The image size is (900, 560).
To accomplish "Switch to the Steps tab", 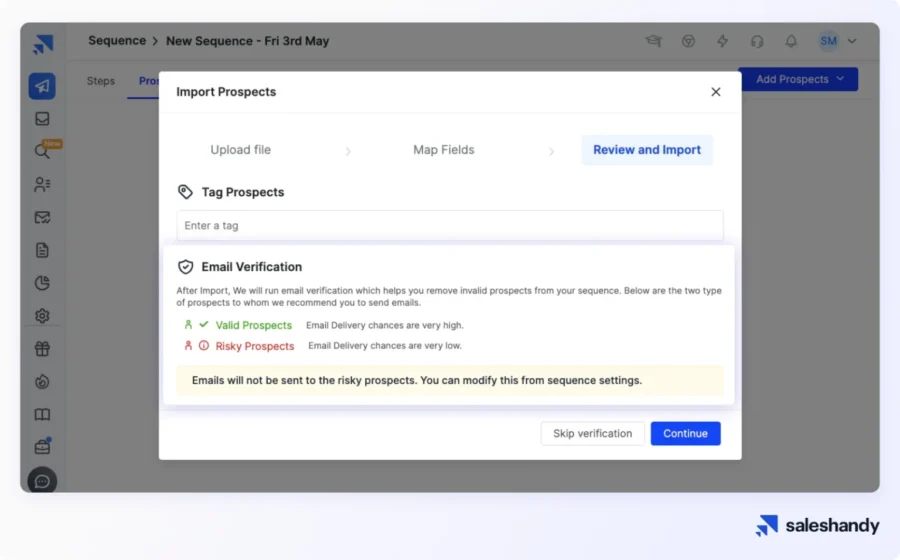I will 101,81.
